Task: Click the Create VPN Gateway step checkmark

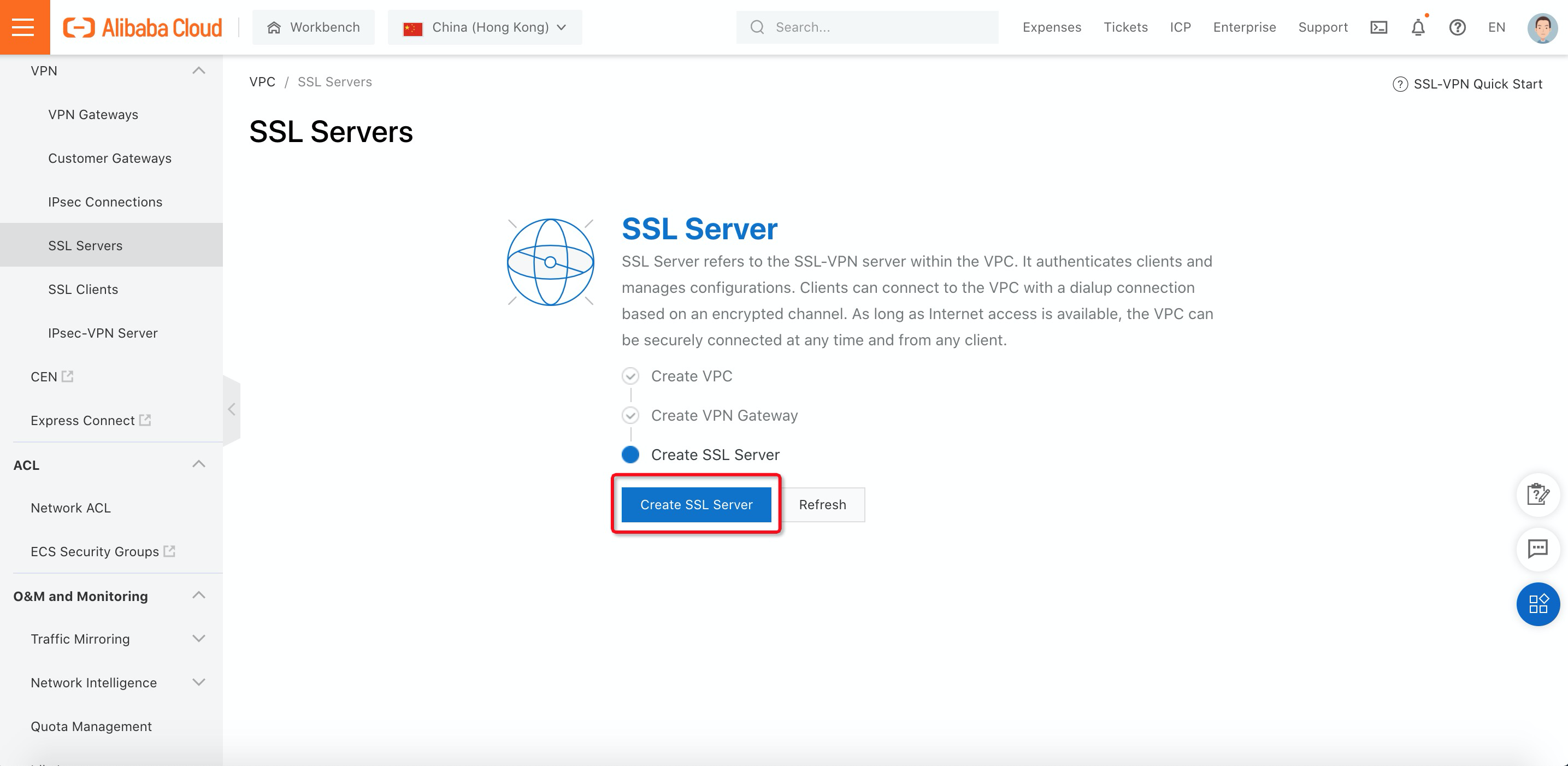Action: click(x=630, y=415)
